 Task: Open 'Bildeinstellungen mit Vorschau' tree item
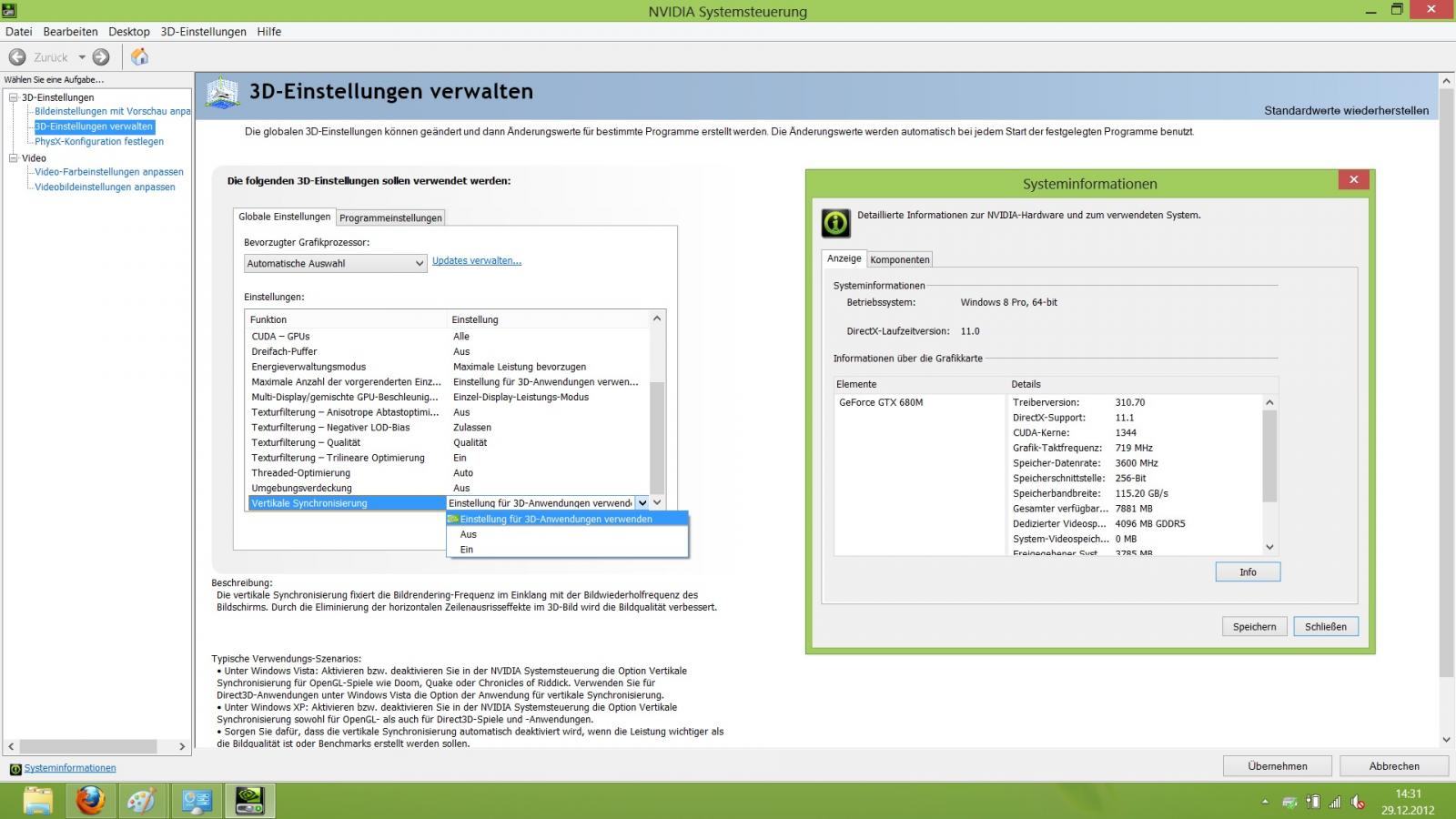pos(113,111)
